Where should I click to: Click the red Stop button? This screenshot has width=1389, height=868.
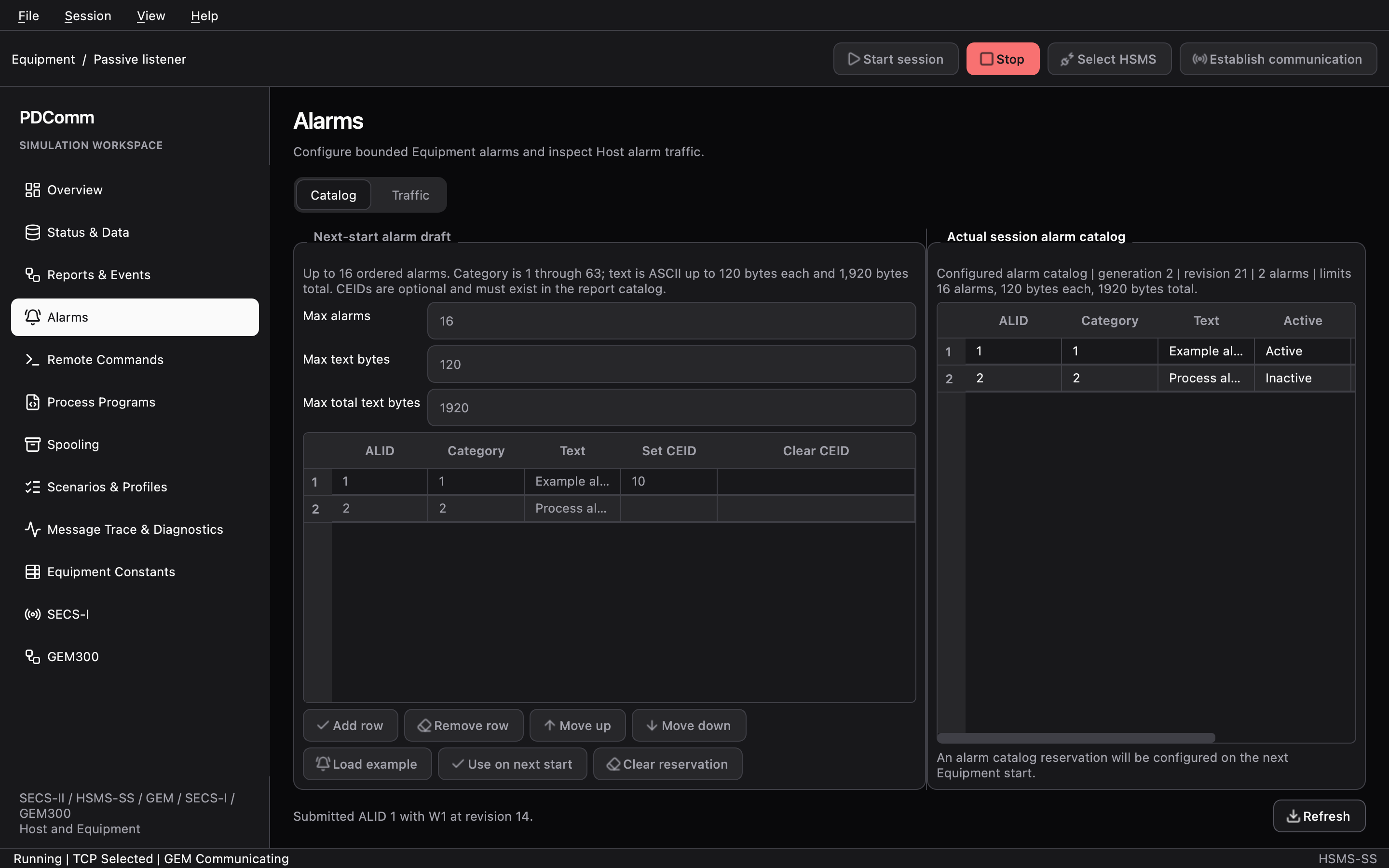(1003, 59)
